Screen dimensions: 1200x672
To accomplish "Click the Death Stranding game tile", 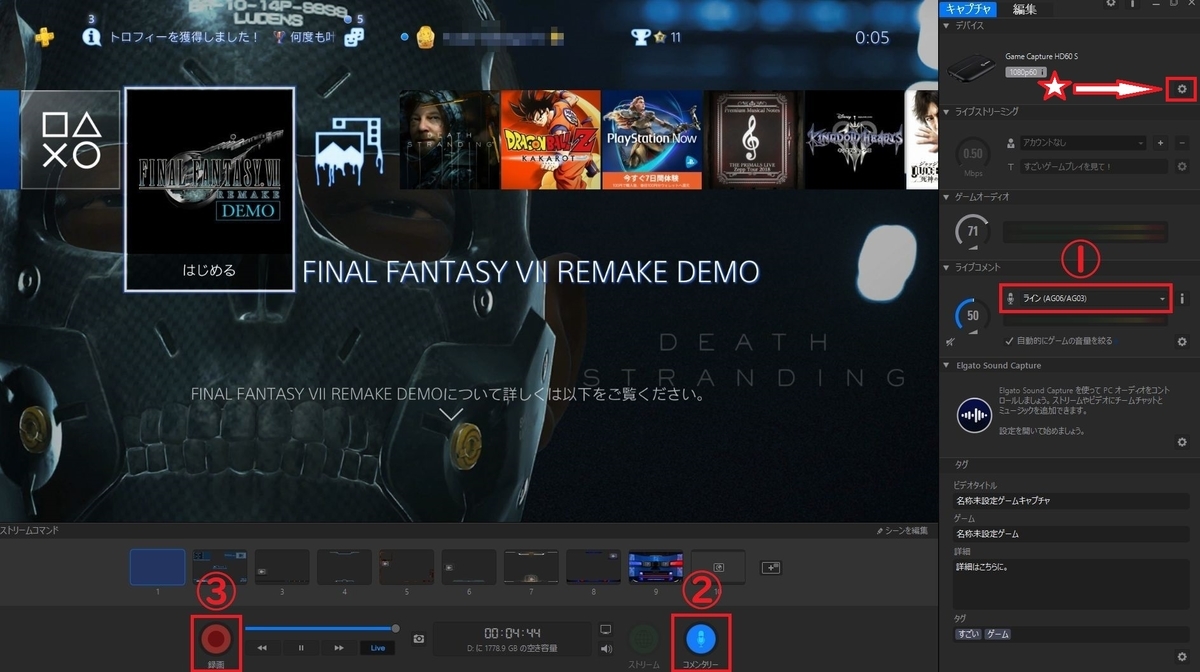I will (x=448, y=140).
